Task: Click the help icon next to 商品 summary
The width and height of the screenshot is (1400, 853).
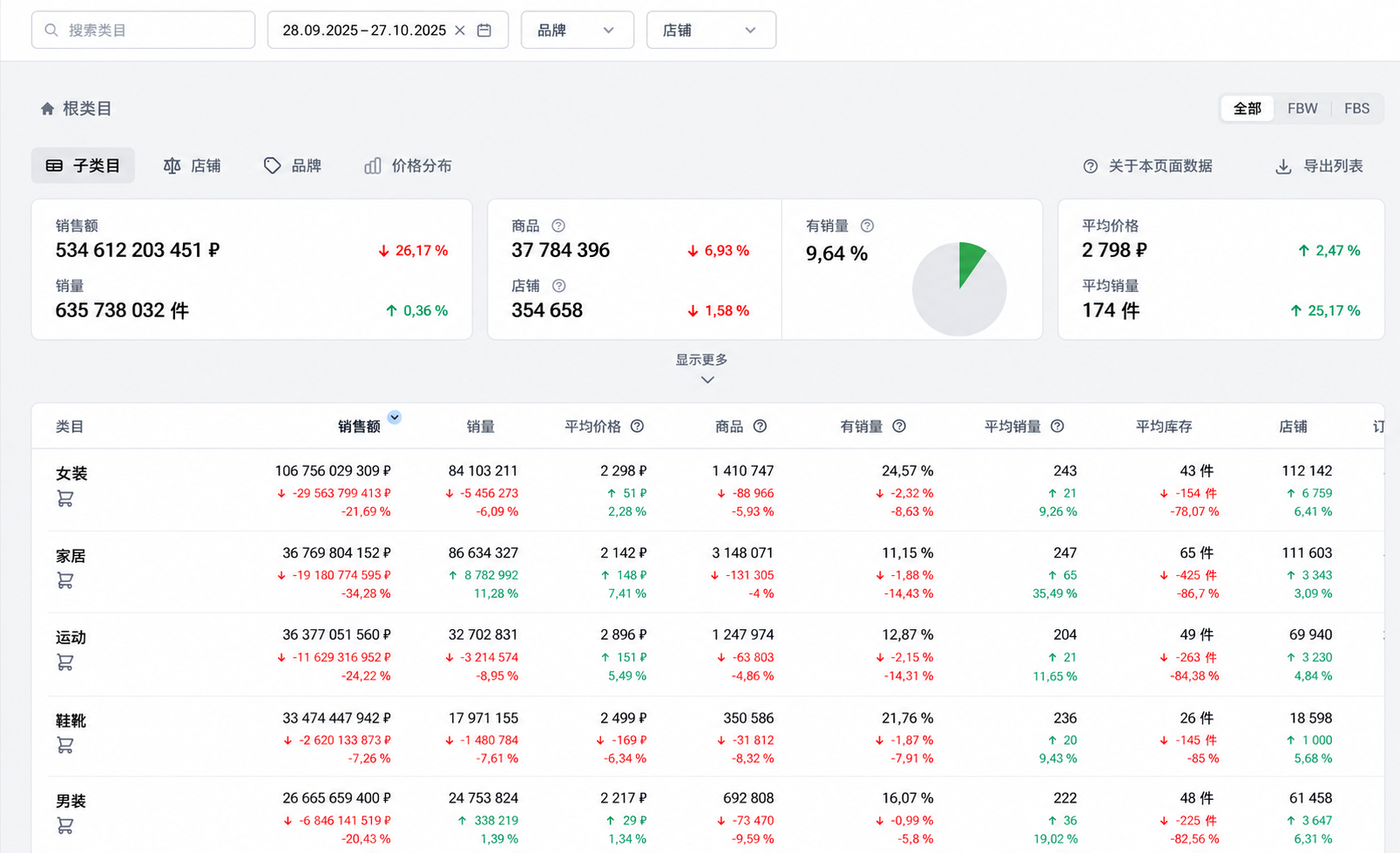Action: tap(558, 226)
